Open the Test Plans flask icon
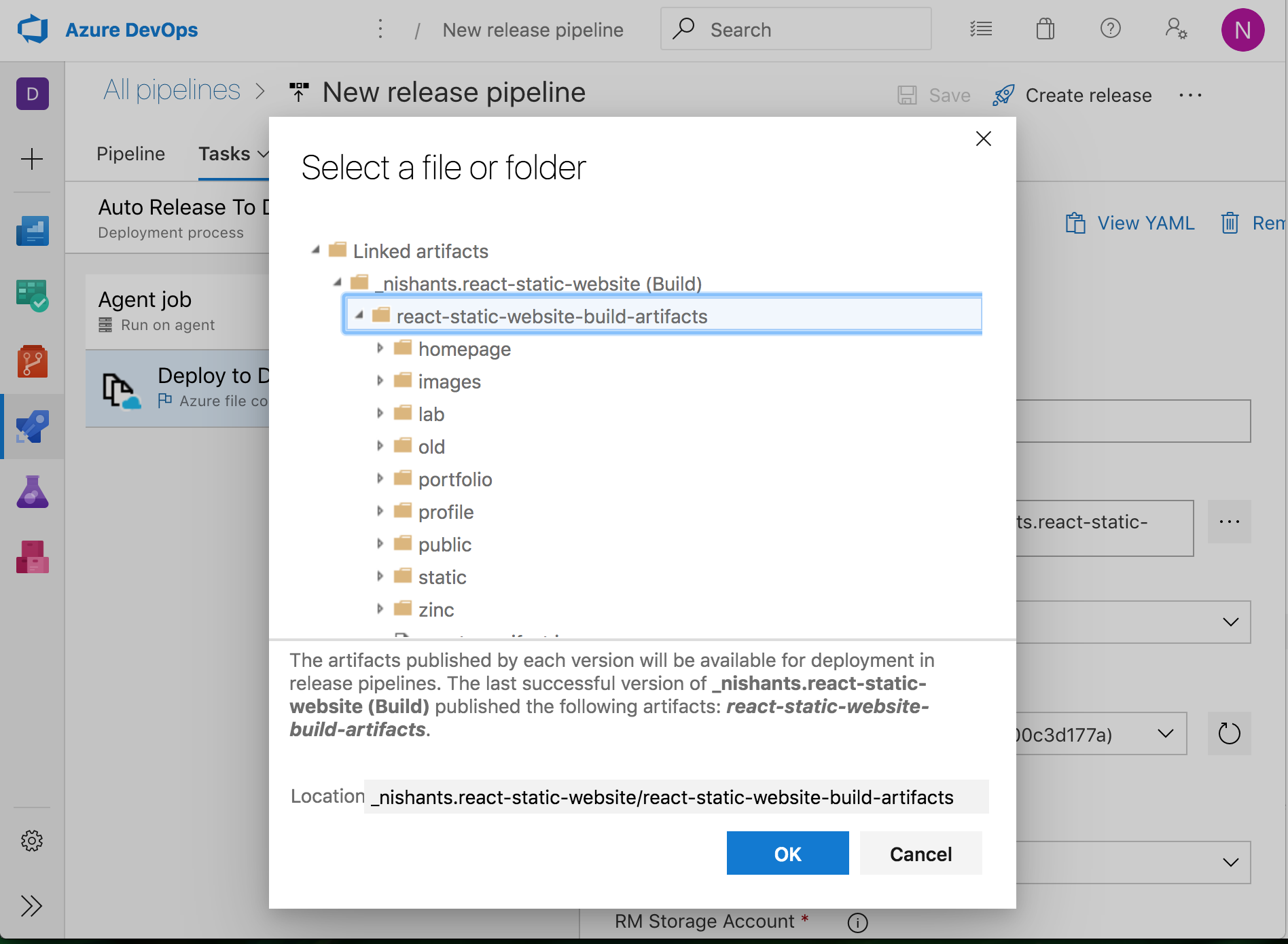The image size is (1288, 944). pos(33,492)
